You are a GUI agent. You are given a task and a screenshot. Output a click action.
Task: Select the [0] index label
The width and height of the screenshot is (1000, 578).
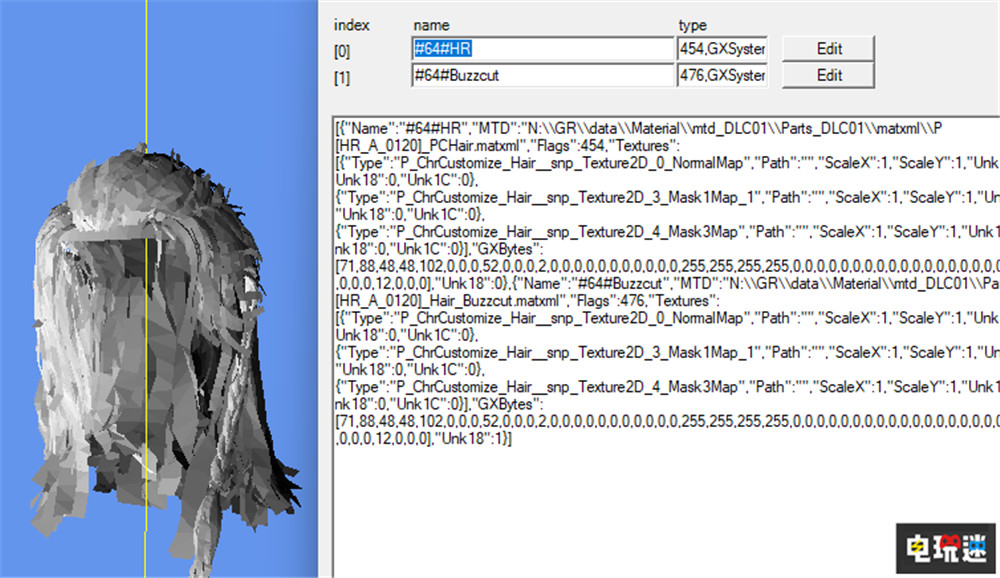point(344,49)
